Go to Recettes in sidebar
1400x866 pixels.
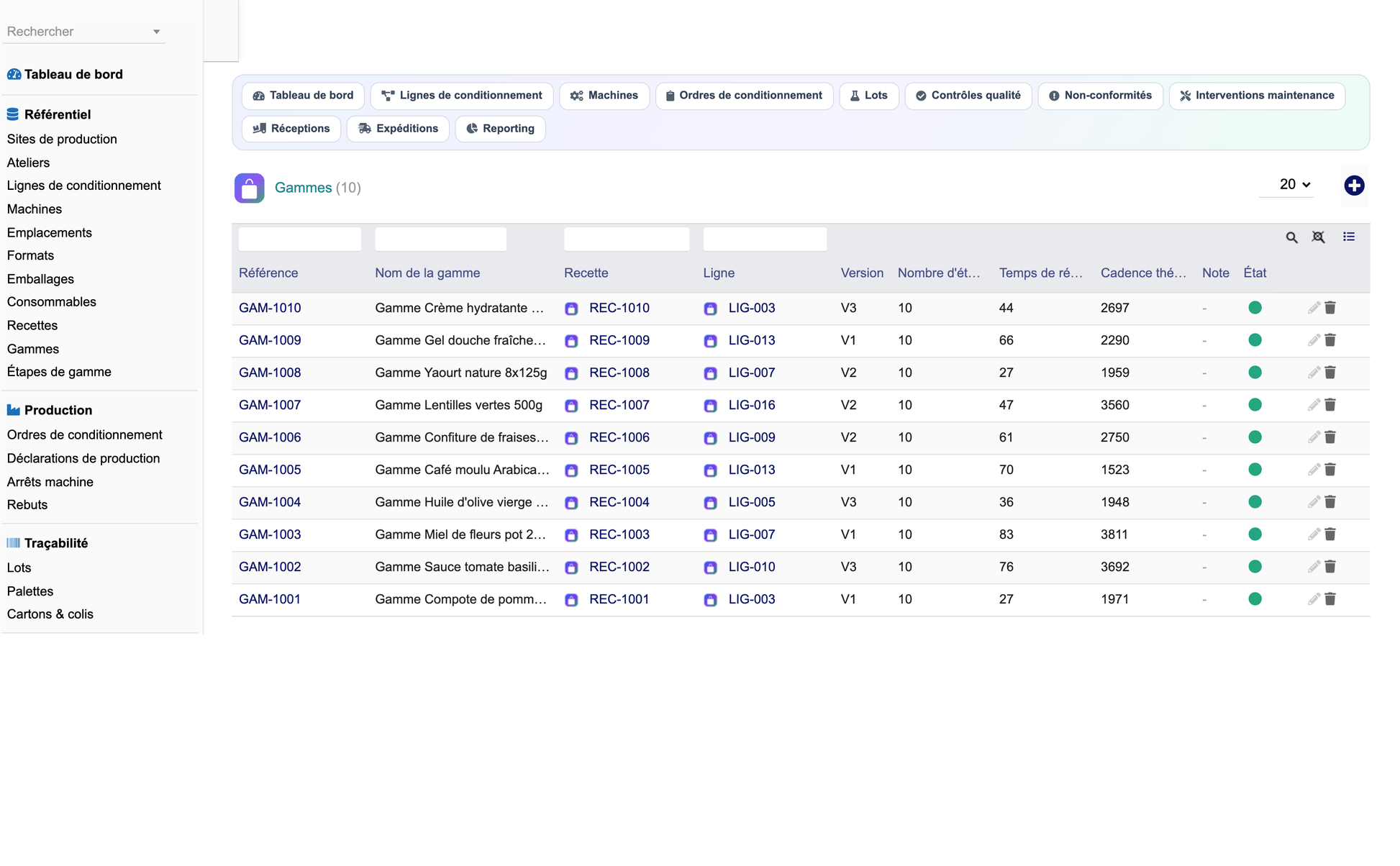pyautogui.click(x=32, y=325)
